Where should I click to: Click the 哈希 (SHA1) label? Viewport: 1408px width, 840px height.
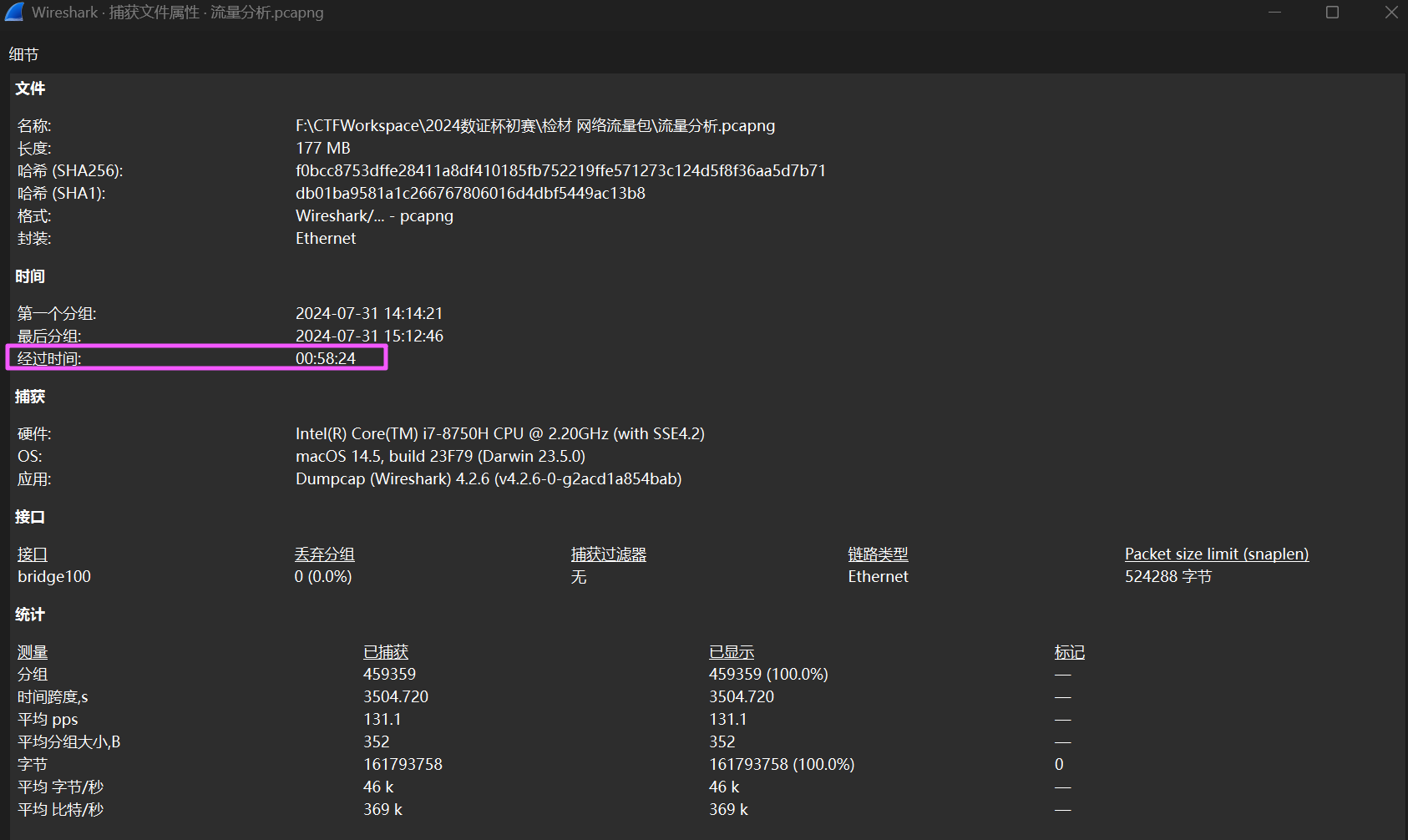point(61,193)
